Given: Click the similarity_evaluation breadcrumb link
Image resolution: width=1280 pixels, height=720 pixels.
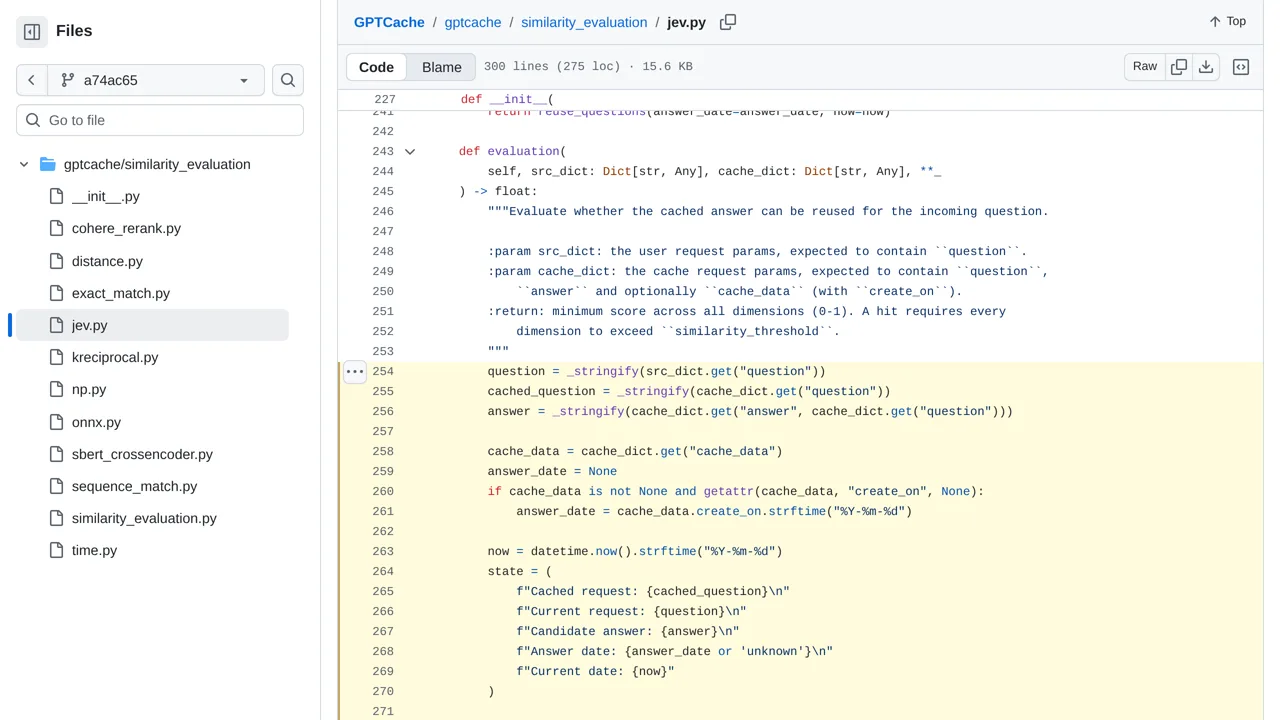Looking at the screenshot, I should 584,22.
